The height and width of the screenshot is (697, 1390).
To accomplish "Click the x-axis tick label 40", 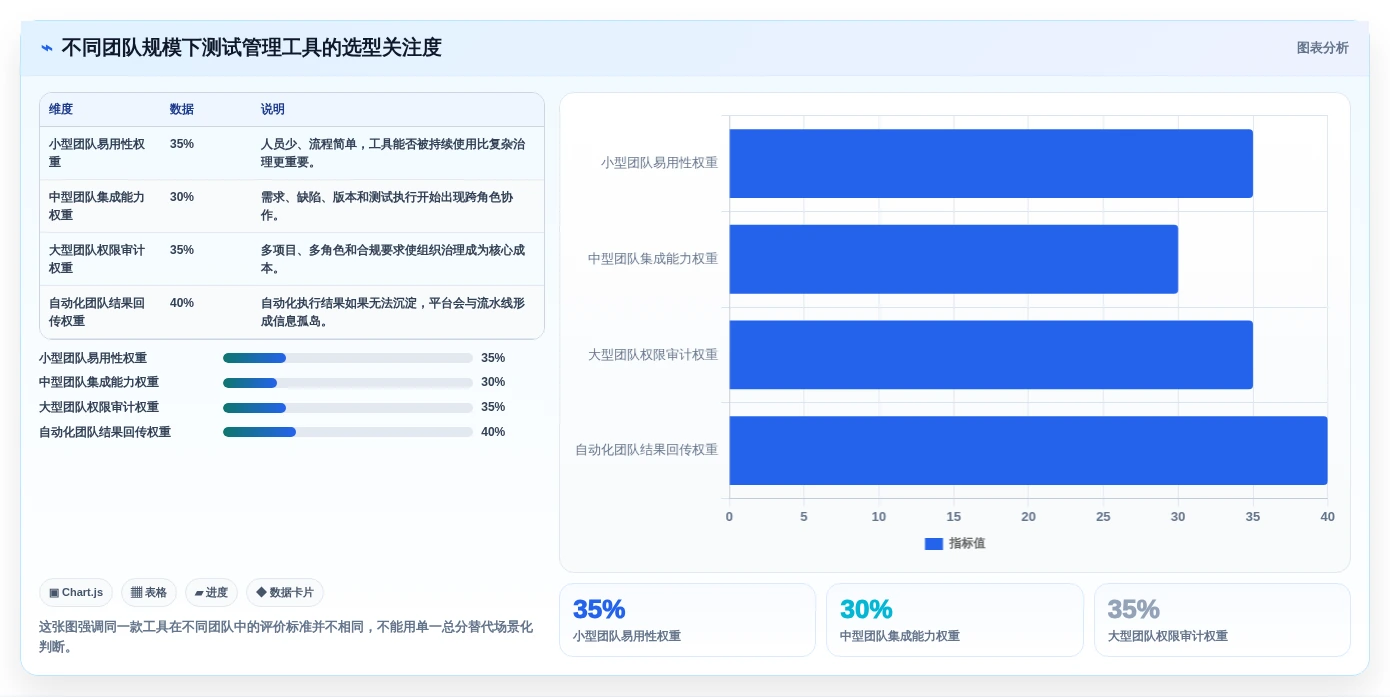I will [x=1327, y=517].
